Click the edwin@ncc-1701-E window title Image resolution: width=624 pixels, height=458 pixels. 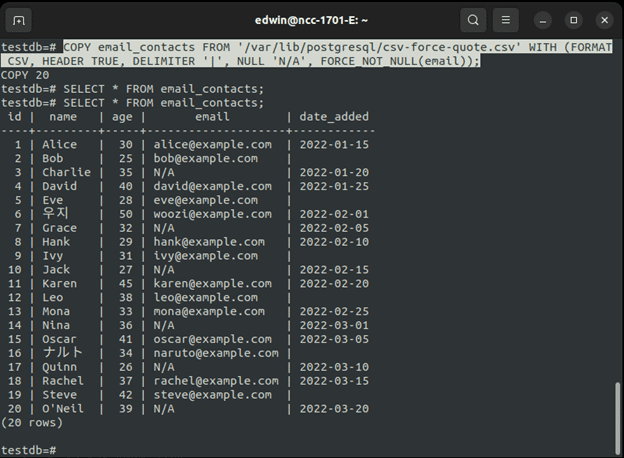[x=312, y=20]
